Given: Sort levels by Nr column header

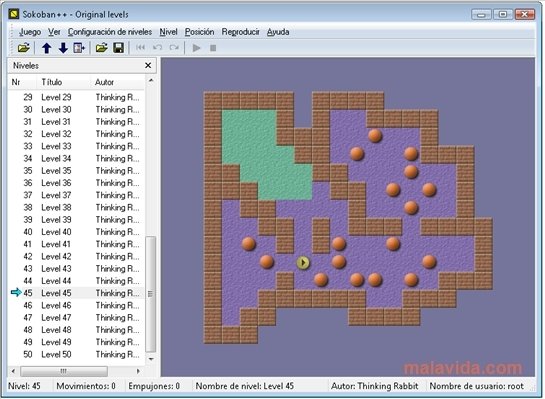Looking at the screenshot, I should pos(22,82).
